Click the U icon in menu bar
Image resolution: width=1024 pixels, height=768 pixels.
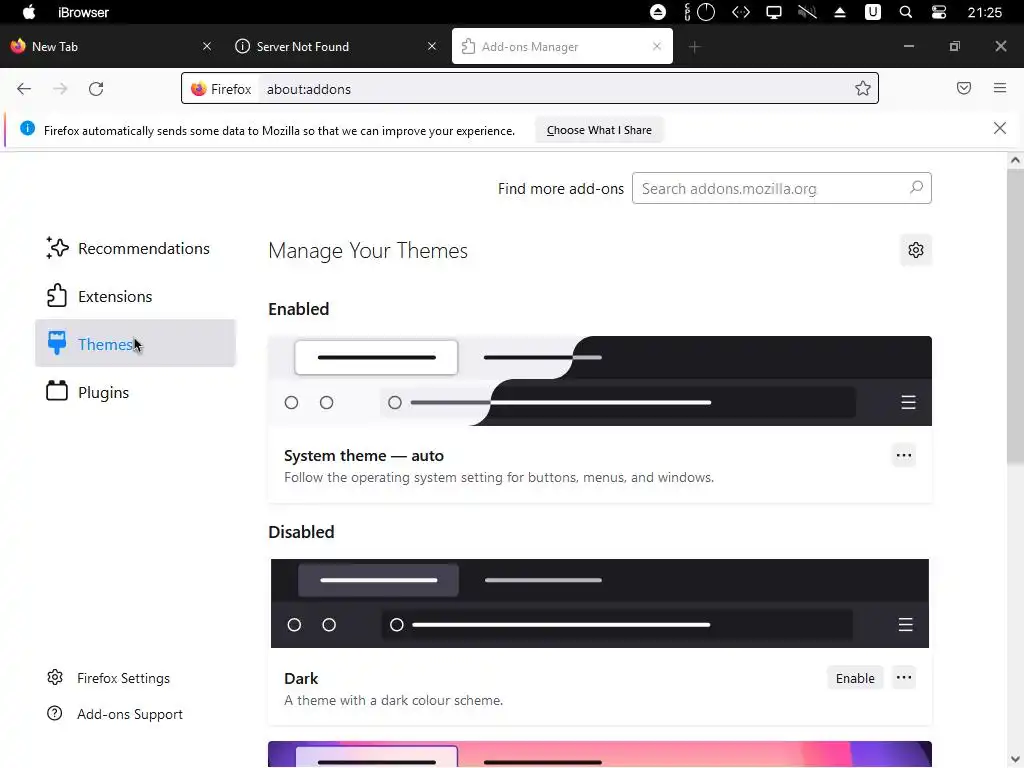pyautogui.click(x=872, y=12)
